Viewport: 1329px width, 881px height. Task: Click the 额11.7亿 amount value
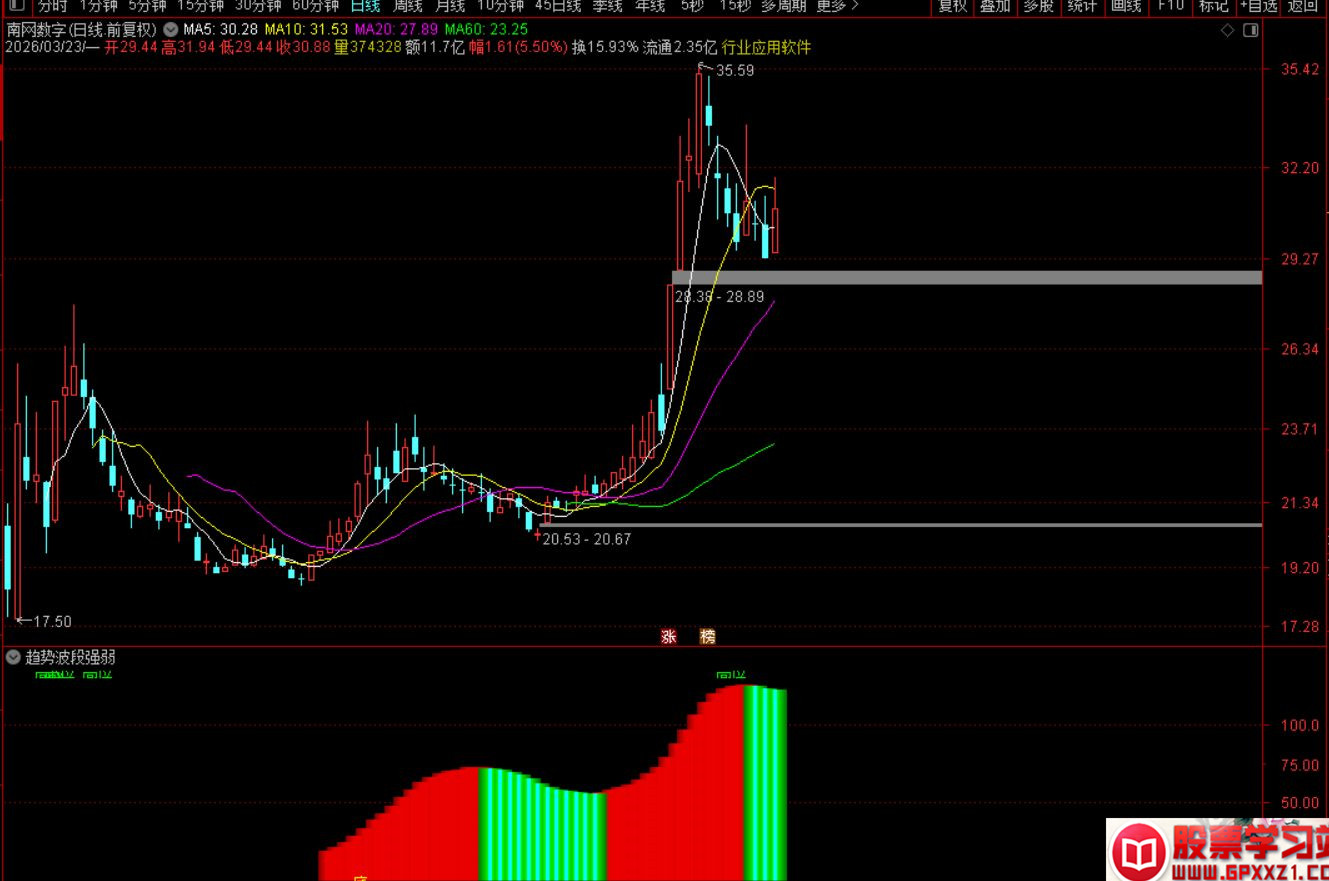click(x=435, y=47)
